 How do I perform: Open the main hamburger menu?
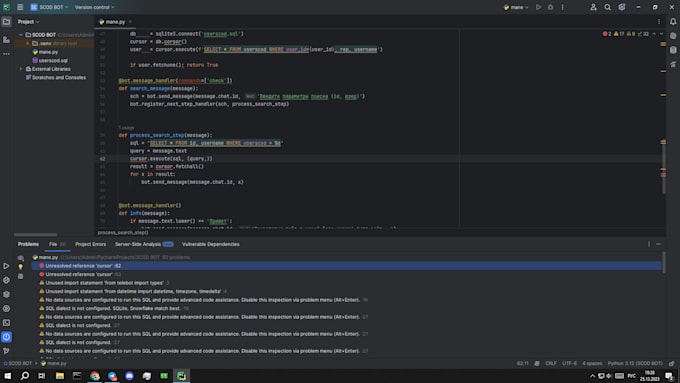(20, 7)
